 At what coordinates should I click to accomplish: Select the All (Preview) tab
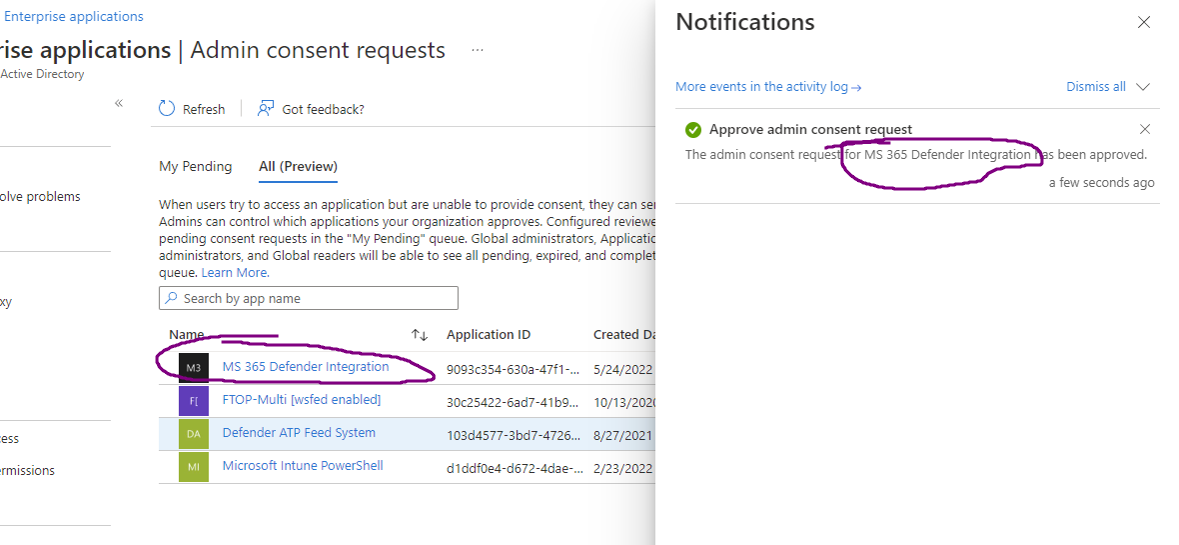[298, 166]
